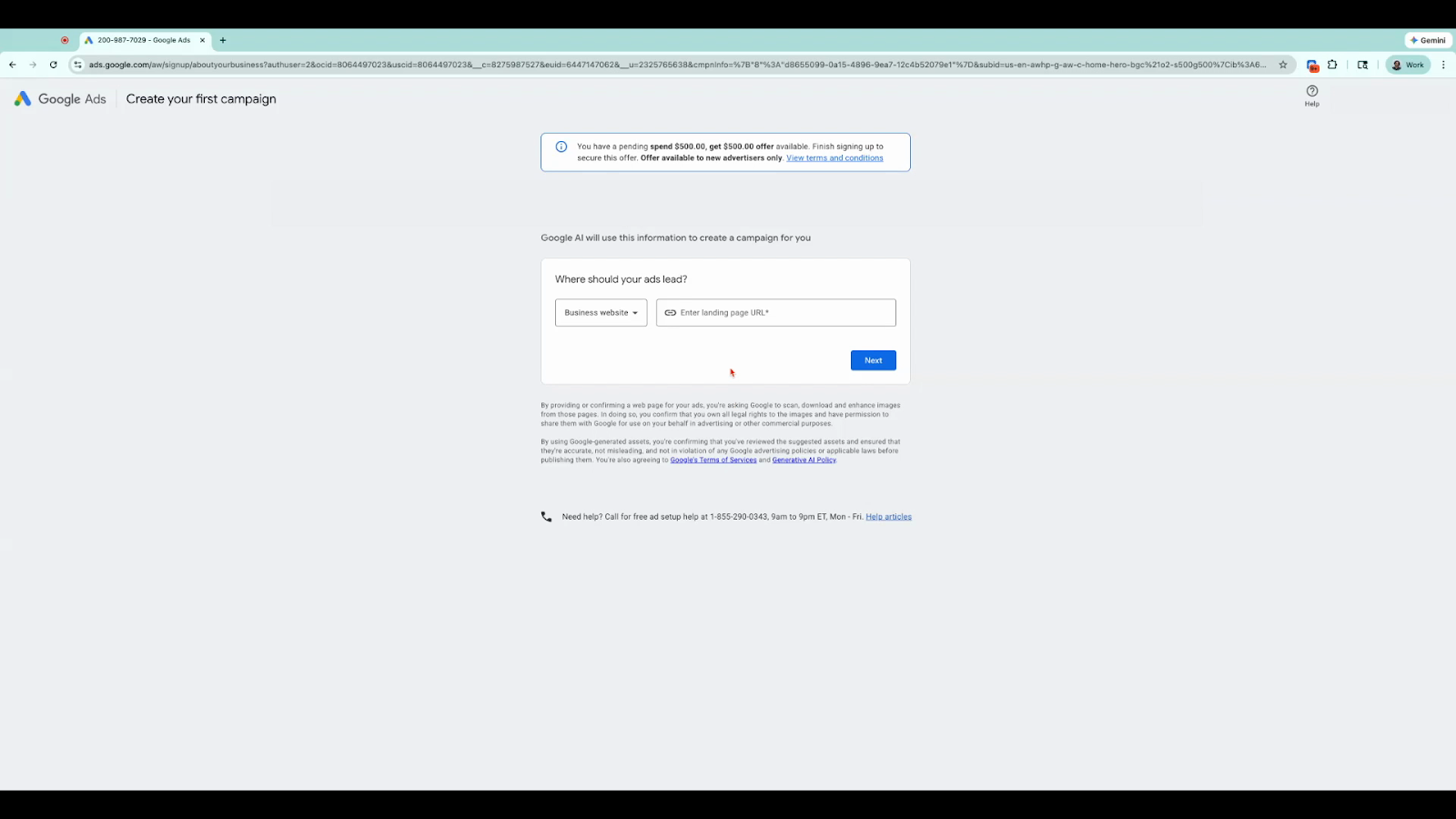1456x819 pixels.
Task: Close the Google Ads tab
Action: (x=202, y=40)
